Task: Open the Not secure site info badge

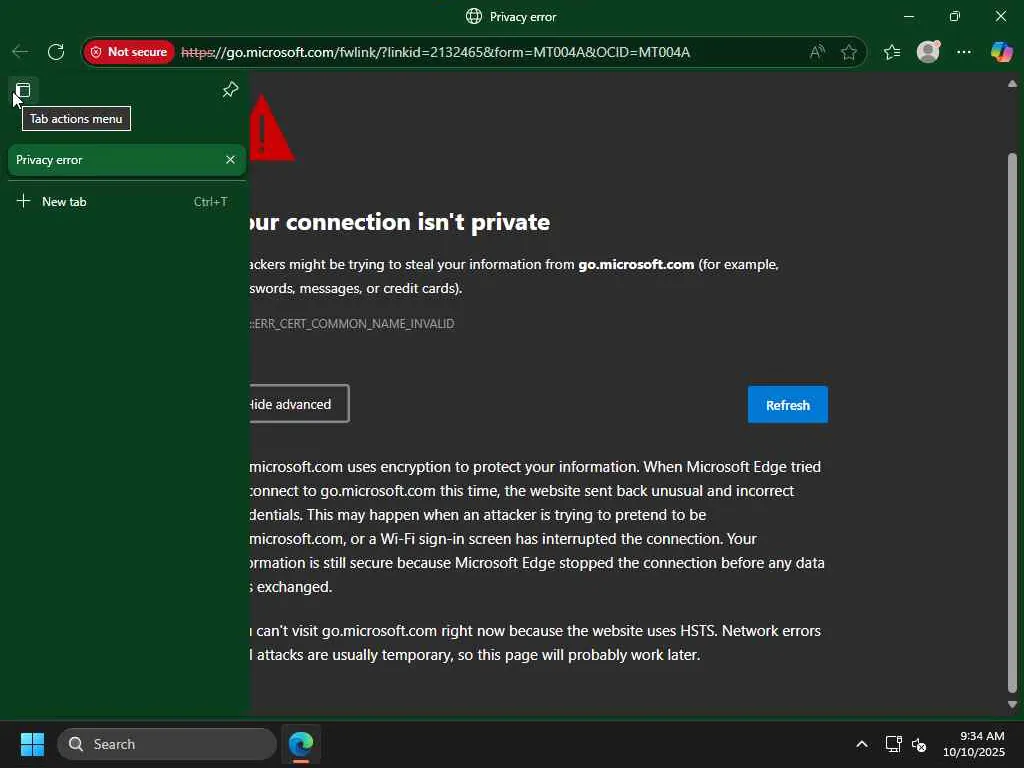Action: pyautogui.click(x=129, y=52)
